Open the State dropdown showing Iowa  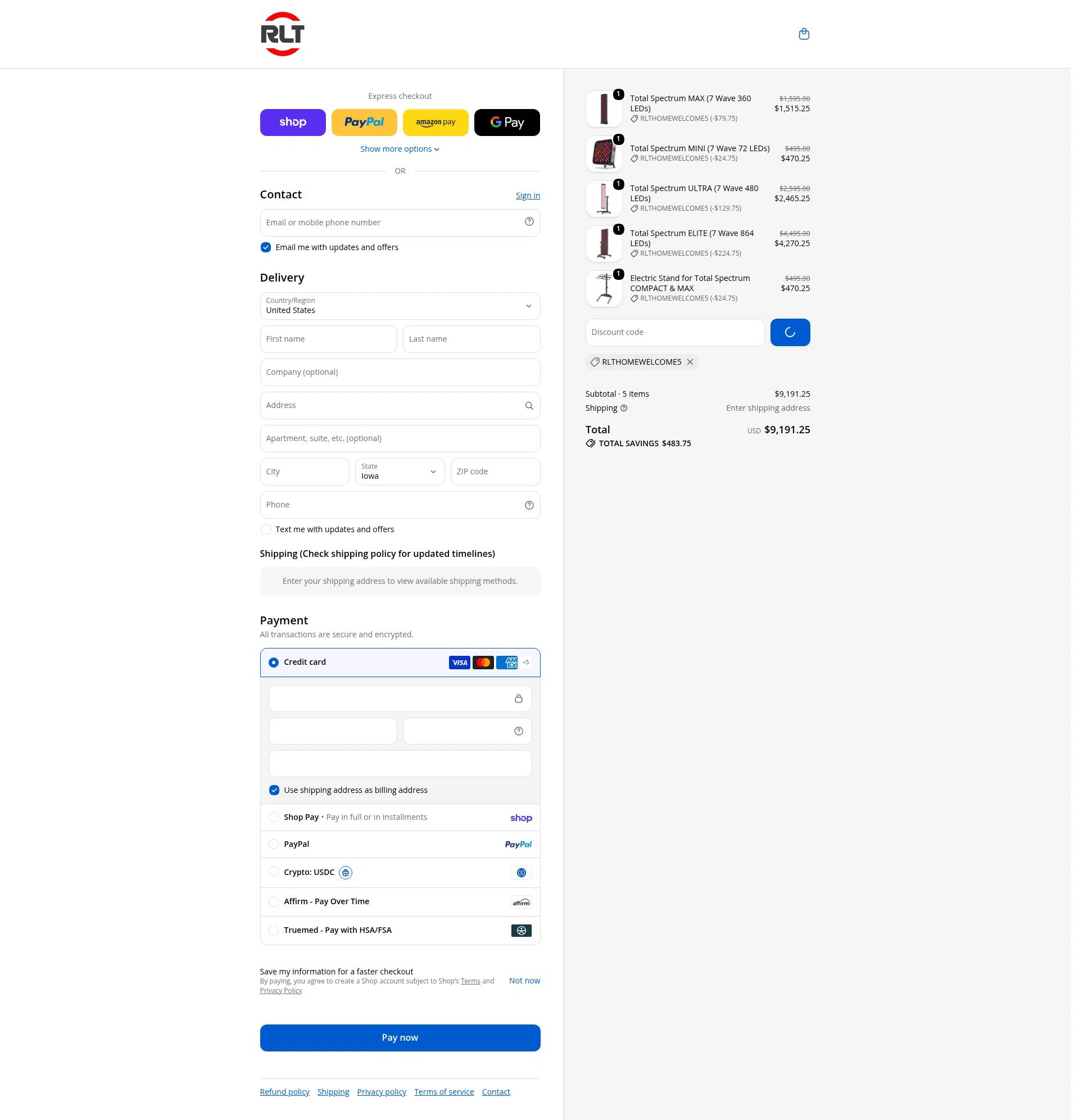point(400,471)
